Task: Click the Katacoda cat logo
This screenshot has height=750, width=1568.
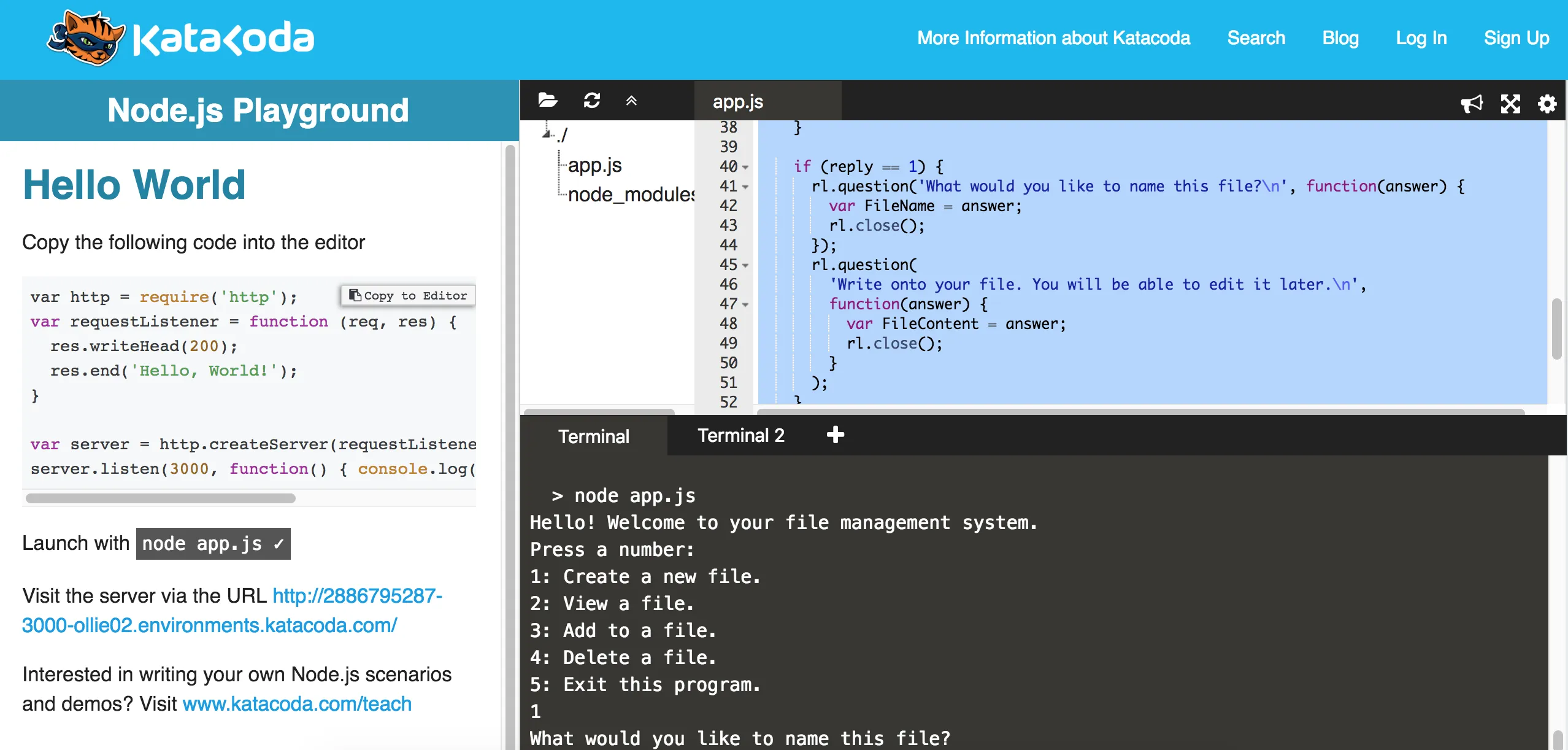Action: pos(86,38)
